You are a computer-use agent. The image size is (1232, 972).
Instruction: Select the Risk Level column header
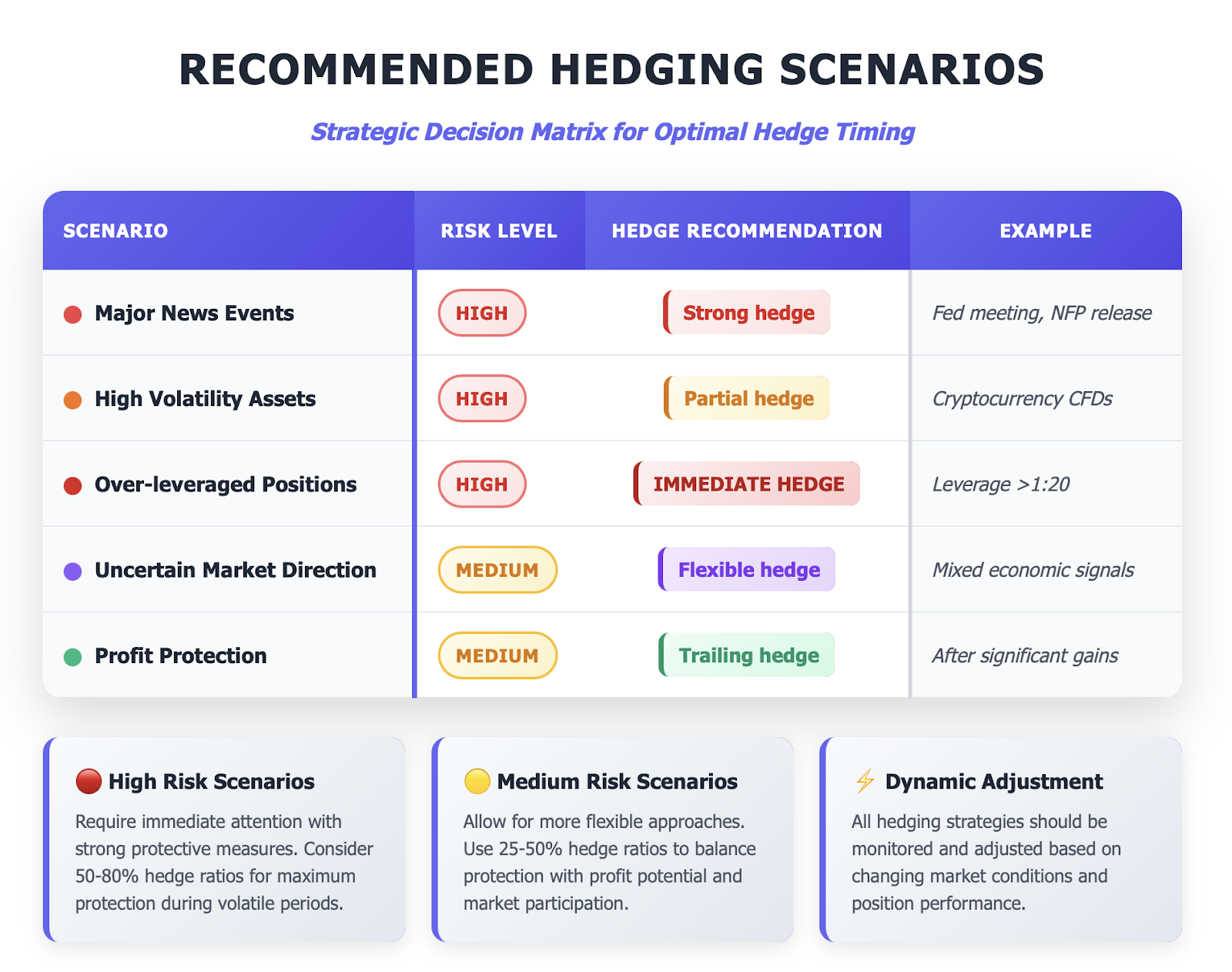(499, 231)
